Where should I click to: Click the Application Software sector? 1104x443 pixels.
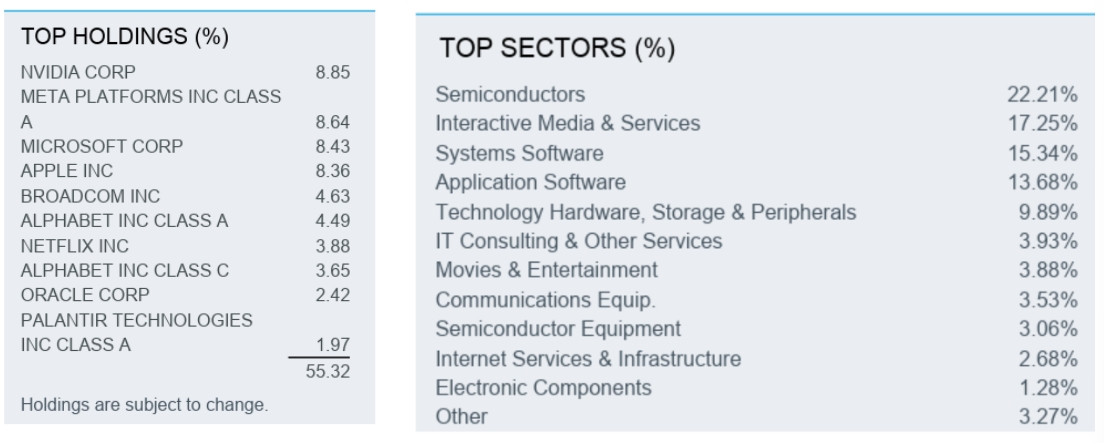(x=530, y=183)
